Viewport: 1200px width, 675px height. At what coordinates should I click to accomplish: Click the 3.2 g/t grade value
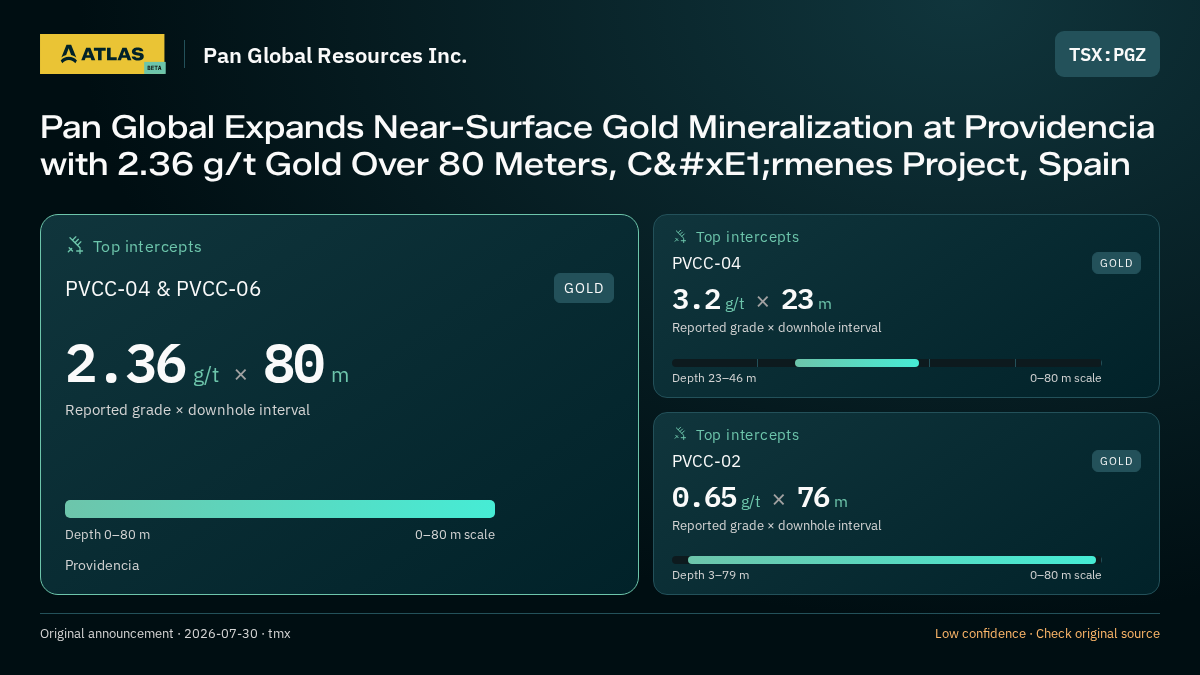(x=708, y=300)
